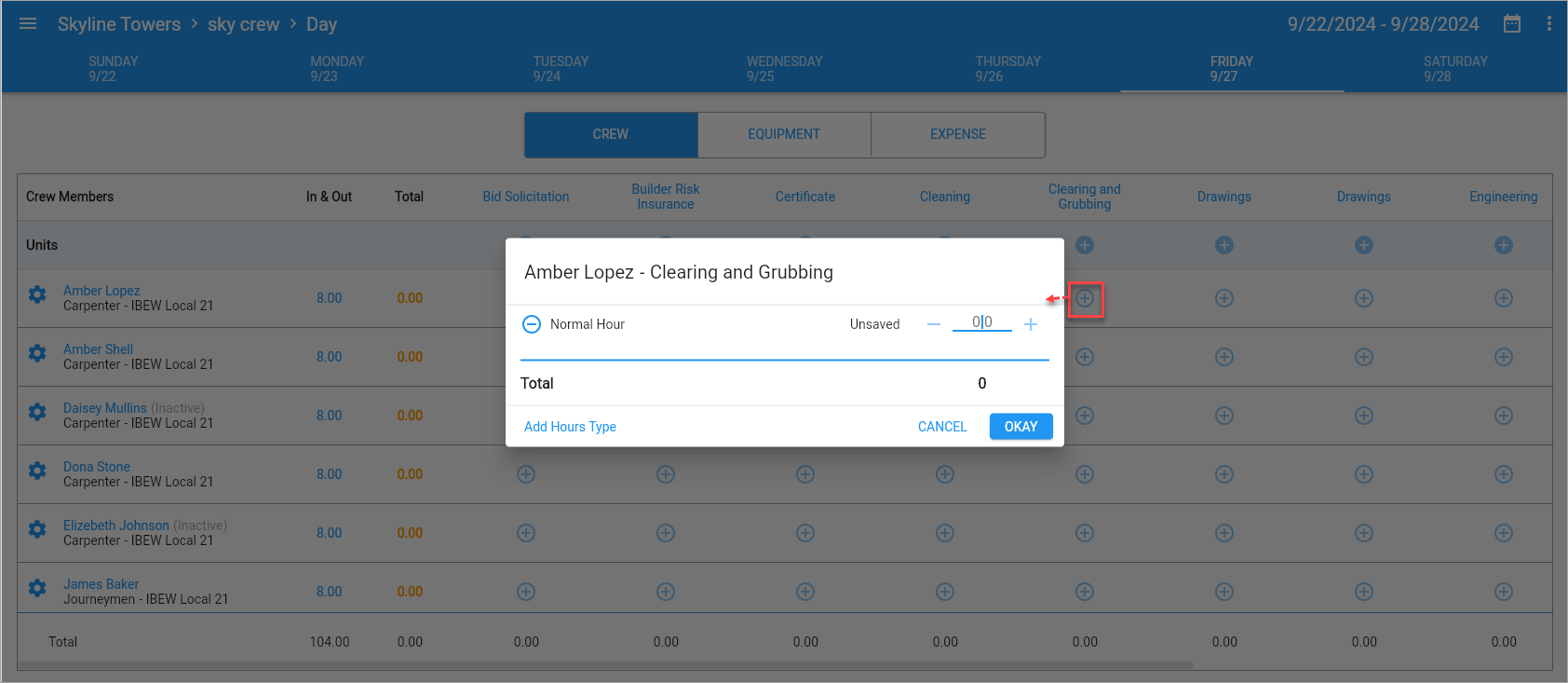1568x683 pixels.
Task: Click the 9/22/2024 - 9/28/2024 date range
Action: coord(1384,24)
